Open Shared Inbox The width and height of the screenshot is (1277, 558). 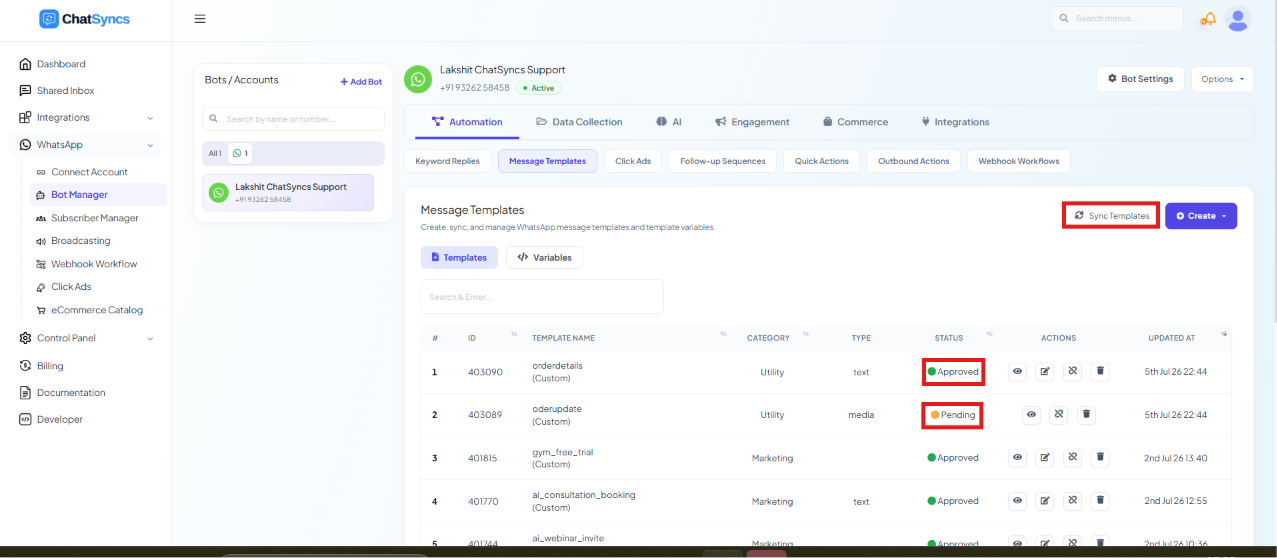click(x=65, y=91)
